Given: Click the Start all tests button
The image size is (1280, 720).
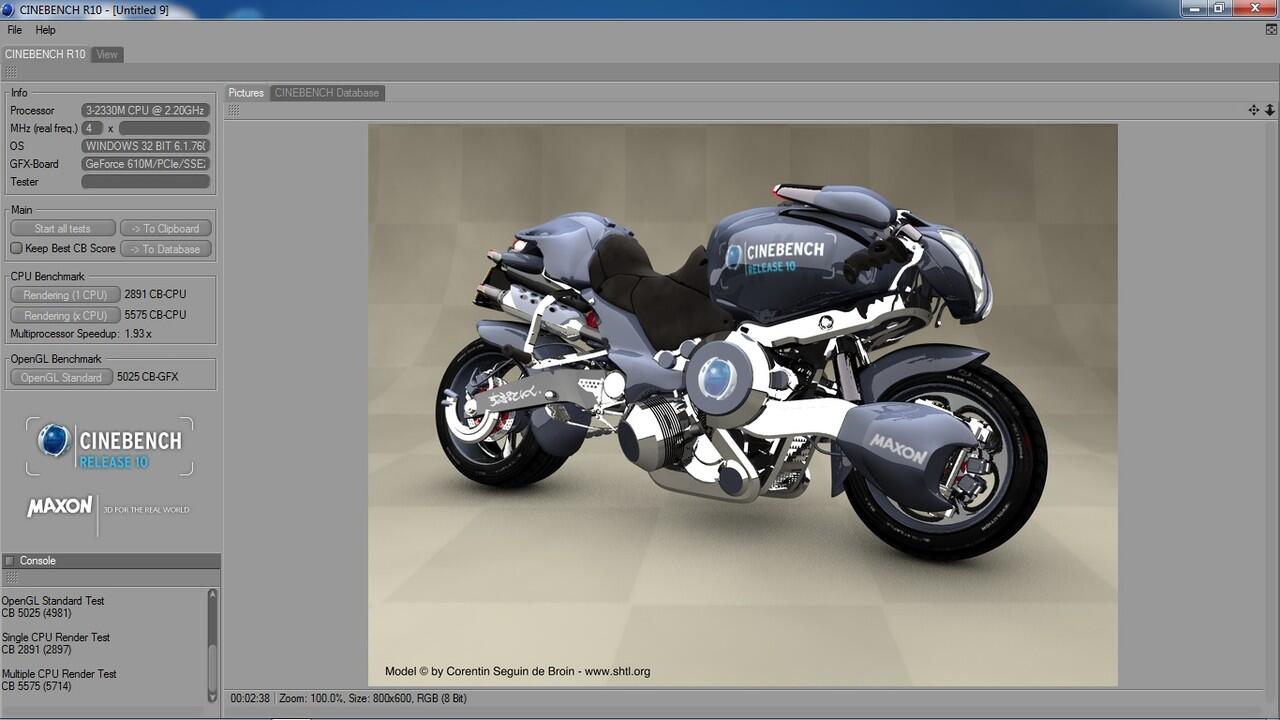Looking at the screenshot, I should click(62, 228).
